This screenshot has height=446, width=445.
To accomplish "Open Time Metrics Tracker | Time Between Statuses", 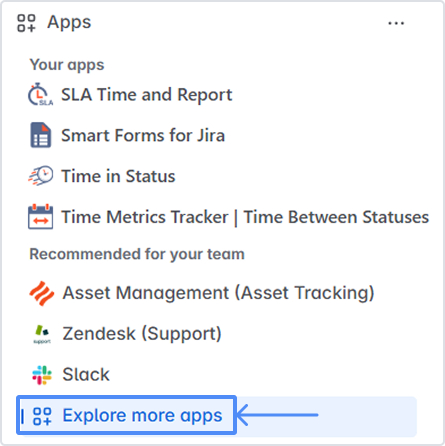I will point(245,217).
